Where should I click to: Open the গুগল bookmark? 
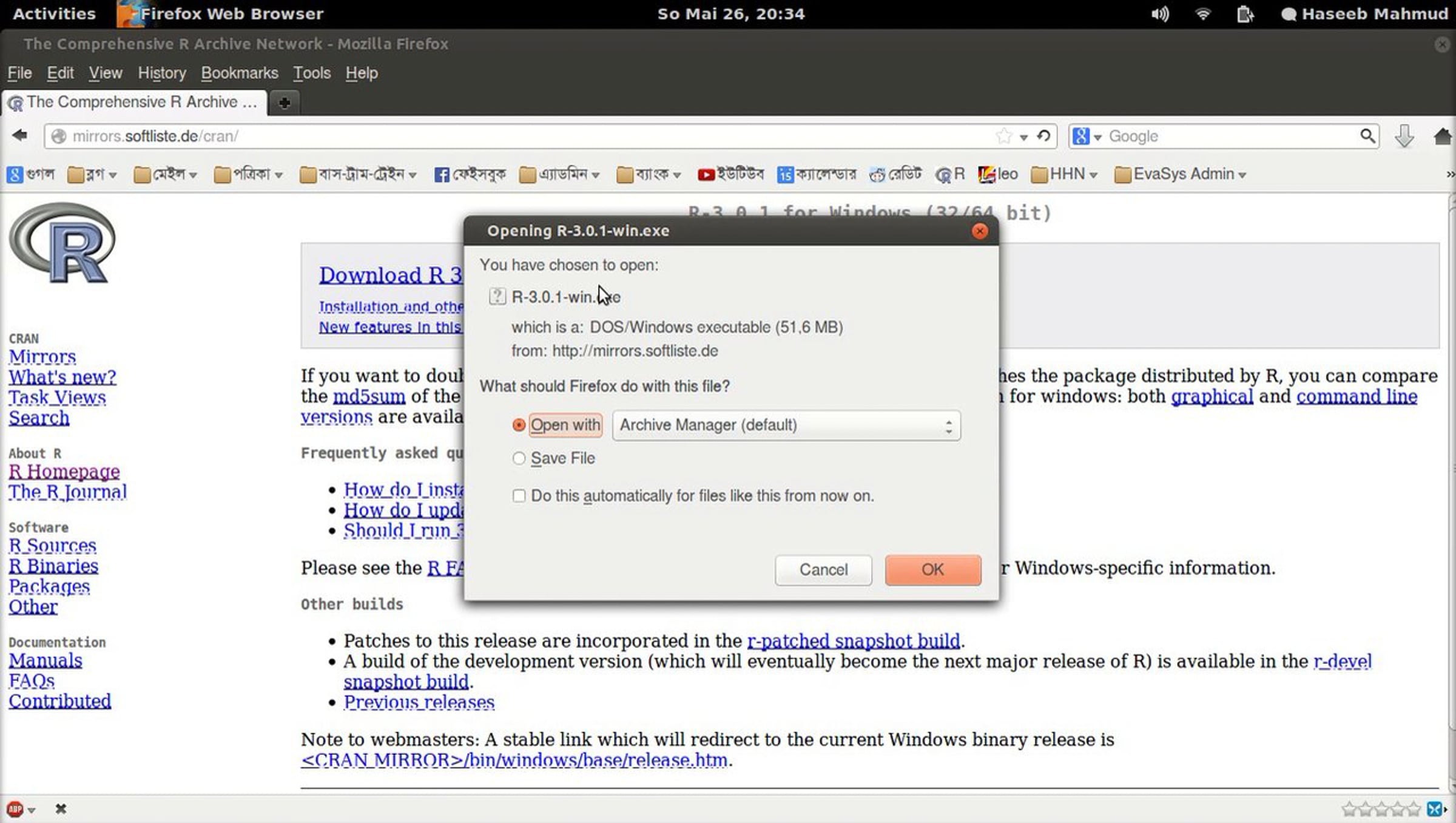[30, 174]
